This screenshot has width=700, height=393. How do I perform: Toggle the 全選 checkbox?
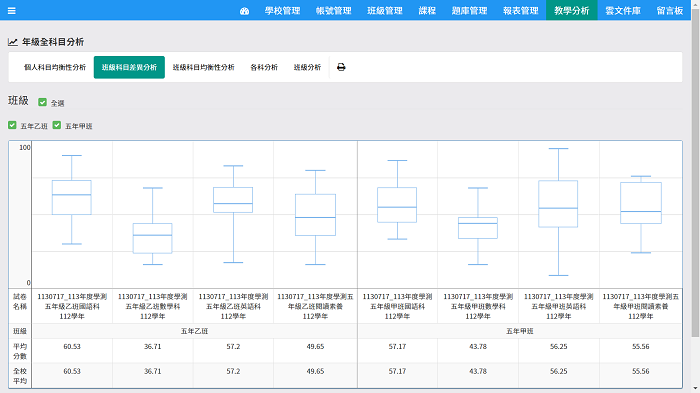click(42, 102)
